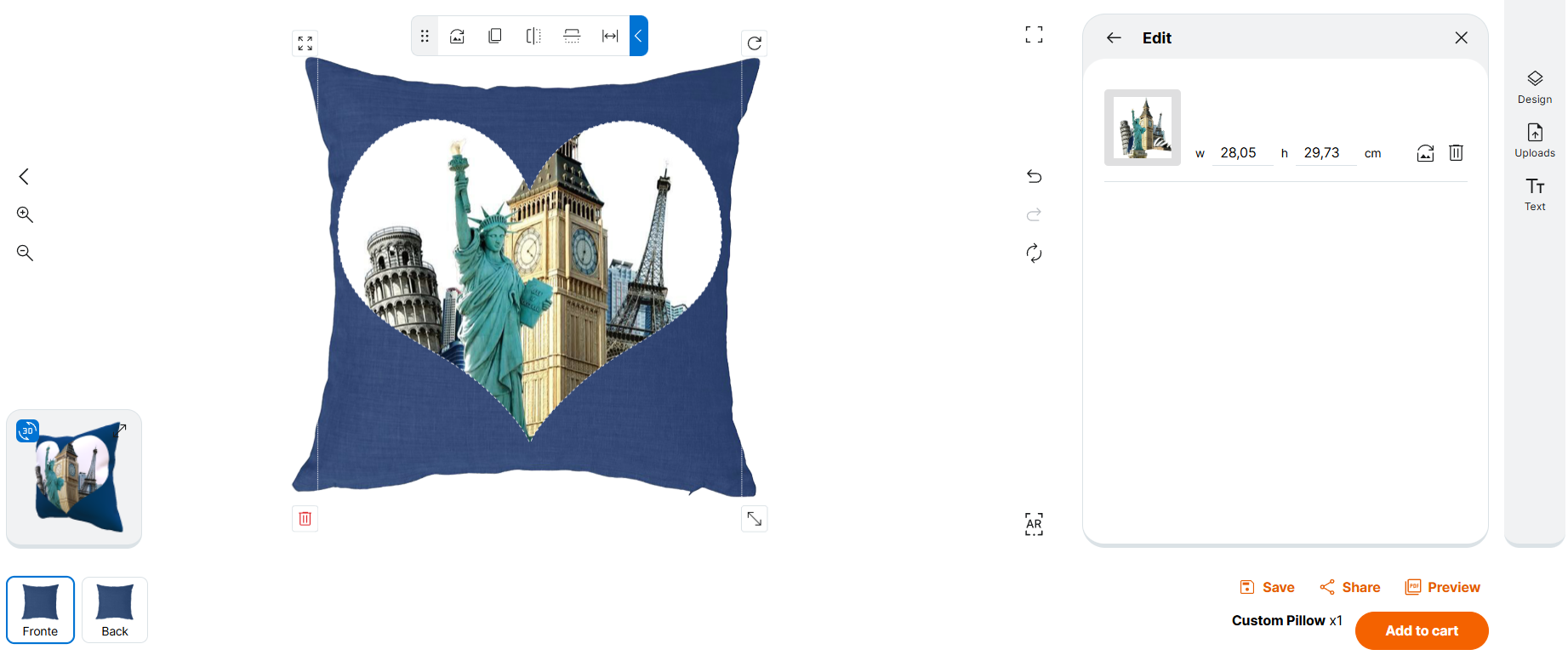Go back from the Edit panel
Screen dimensions: 1568x661
(x=1114, y=37)
